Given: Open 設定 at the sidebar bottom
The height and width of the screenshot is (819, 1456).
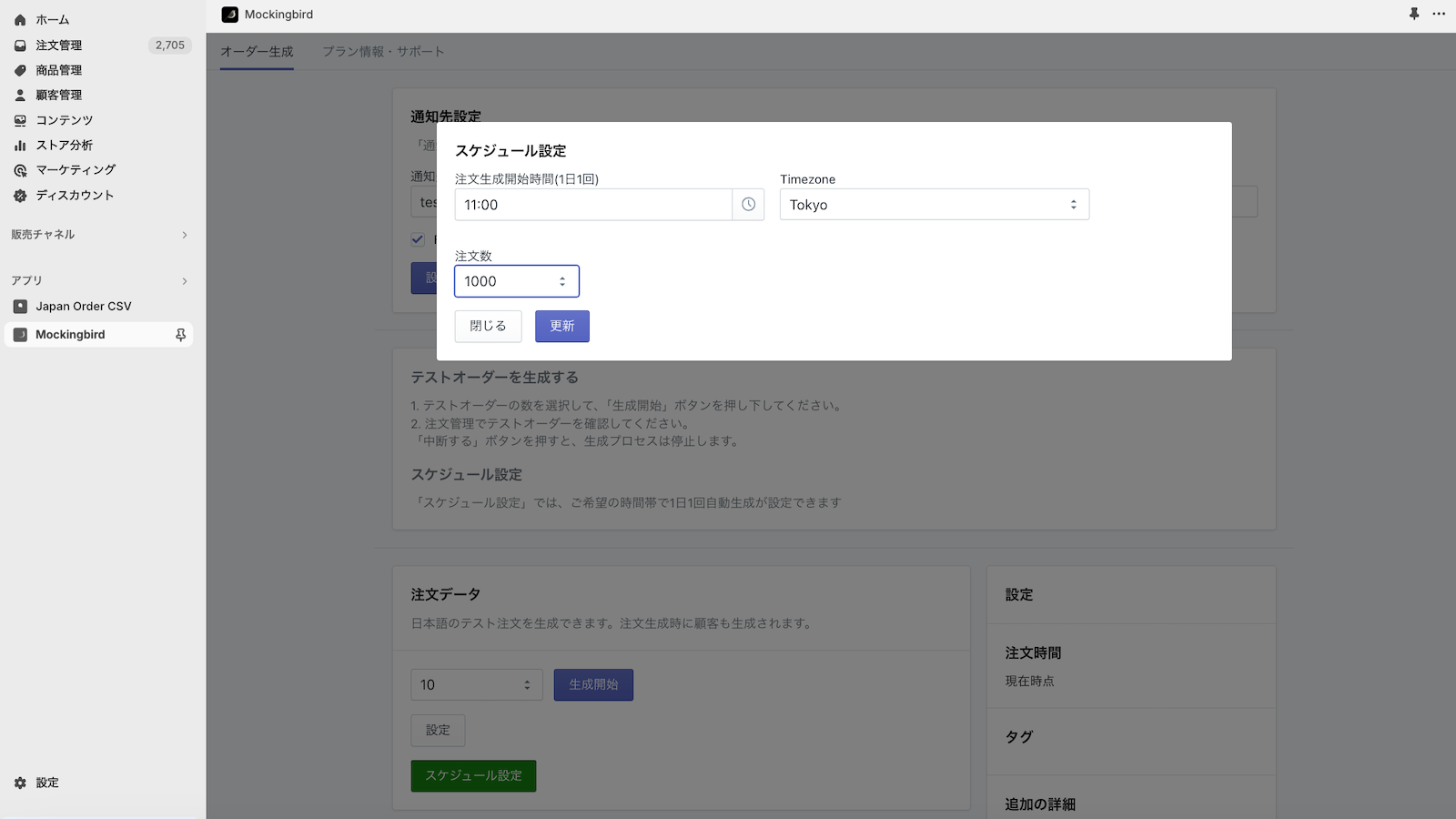Looking at the screenshot, I should tap(46, 783).
